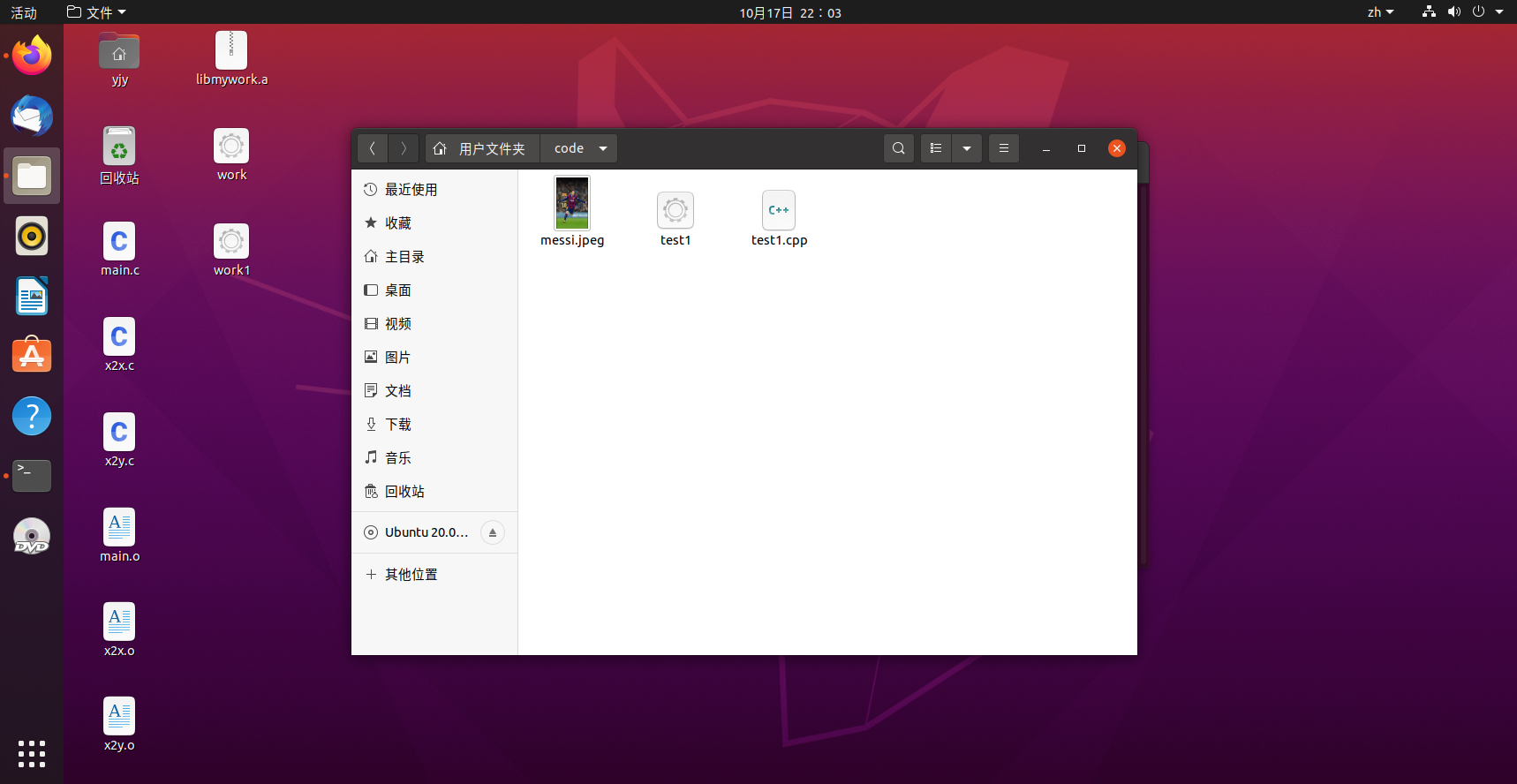Click the volume icon in top bar
The height and width of the screenshot is (784, 1517).
(x=1453, y=12)
